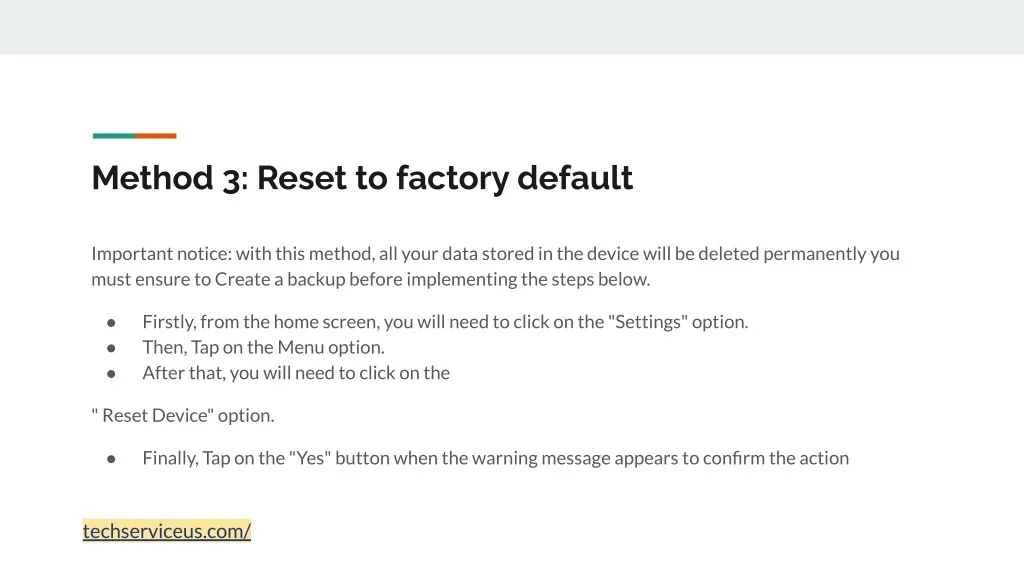Click the word 'Menu' in the second bullet
The image size is (1024, 576).
[300, 347]
